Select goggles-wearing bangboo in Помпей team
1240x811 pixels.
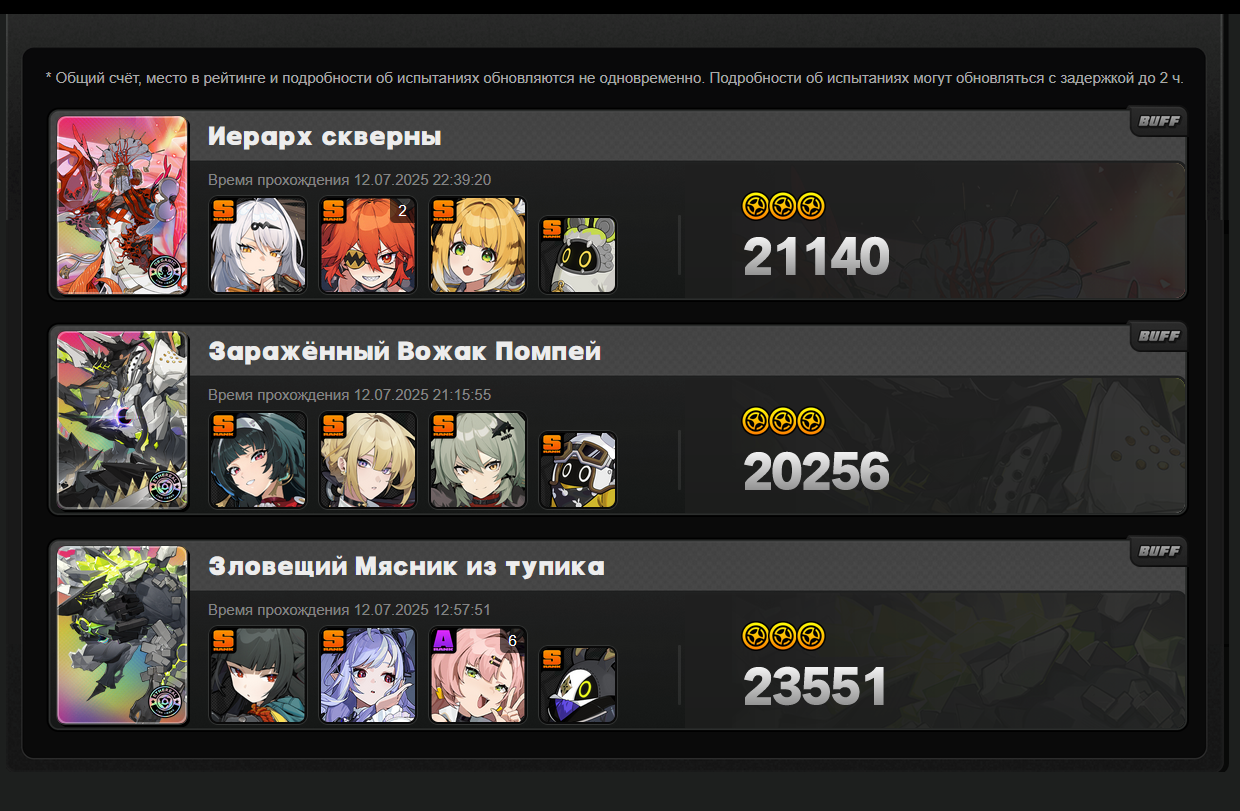point(578,471)
